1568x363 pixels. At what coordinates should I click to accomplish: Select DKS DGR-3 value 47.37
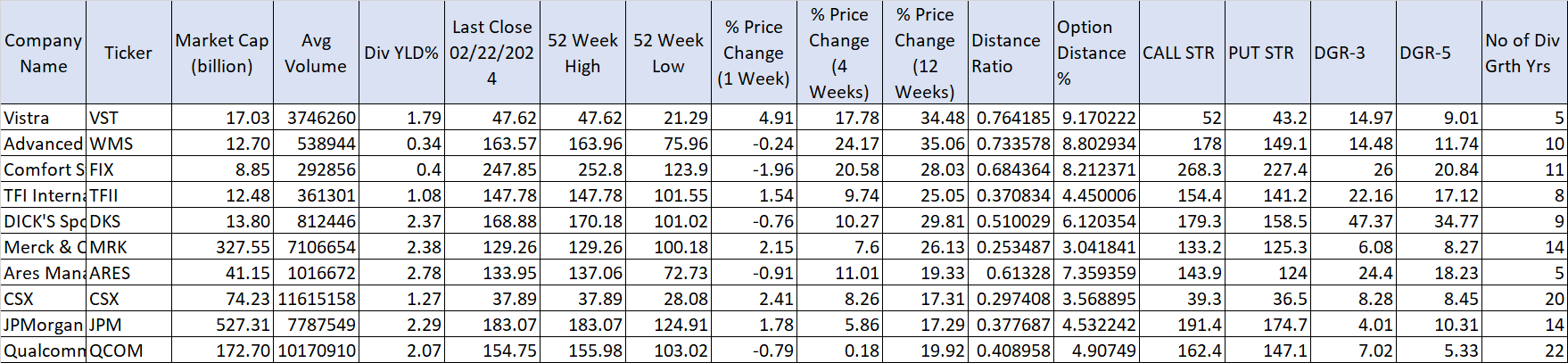1352,221
